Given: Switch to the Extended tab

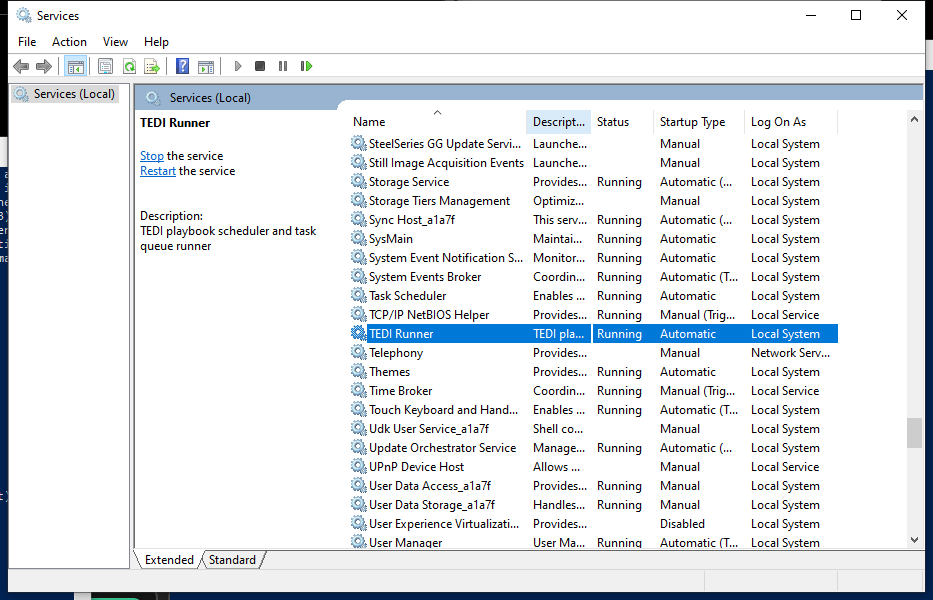Looking at the screenshot, I should pyautogui.click(x=169, y=560).
